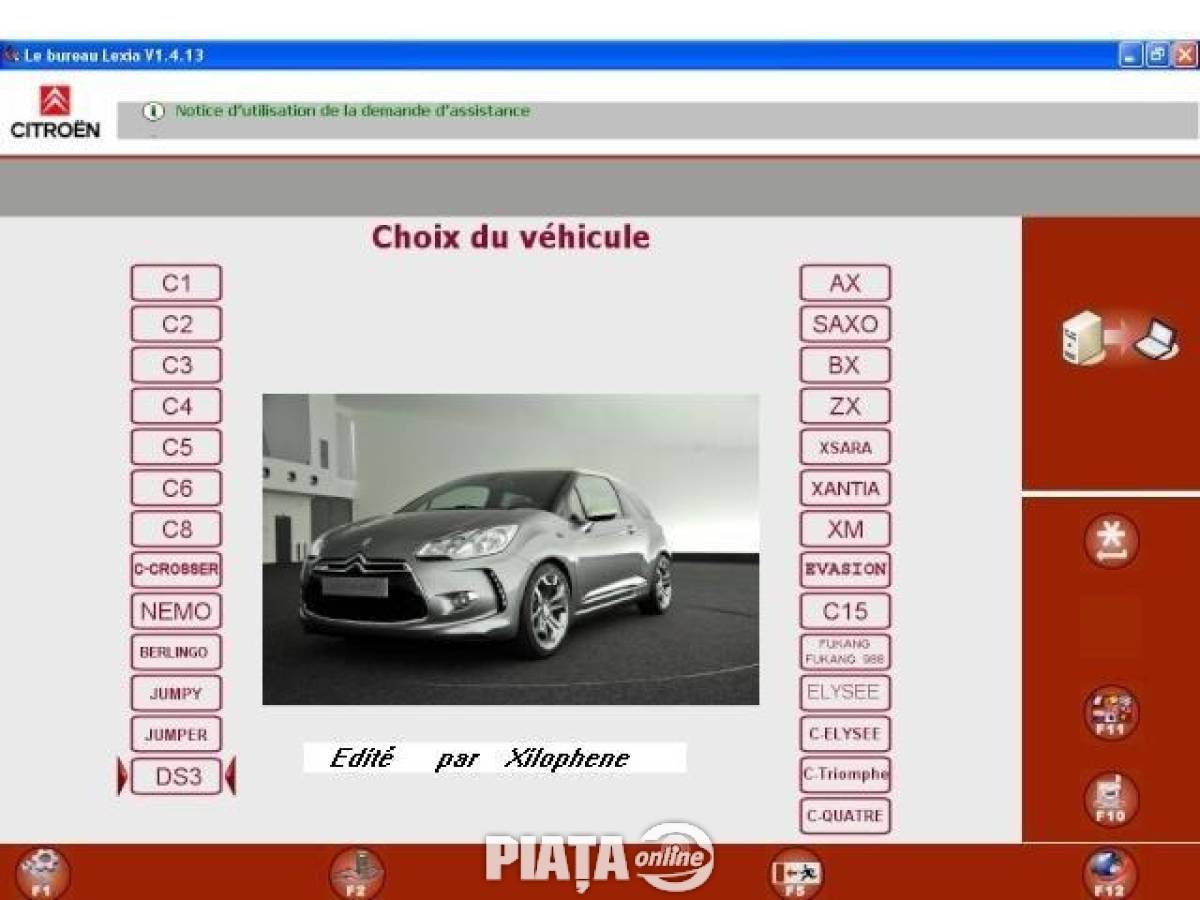
Task: Click the JUMPER model button
Action: click(x=176, y=734)
